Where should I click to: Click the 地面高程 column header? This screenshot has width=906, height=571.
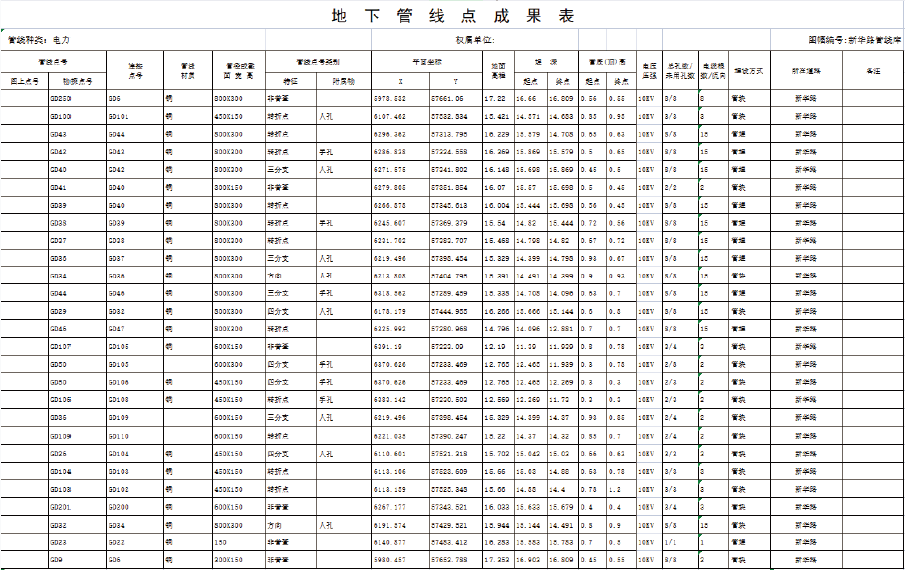[497, 71]
